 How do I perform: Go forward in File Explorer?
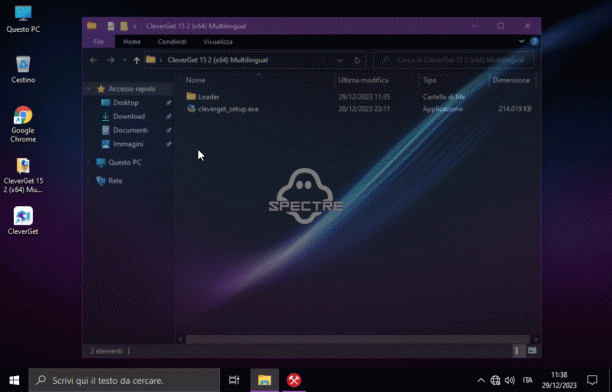pos(110,60)
